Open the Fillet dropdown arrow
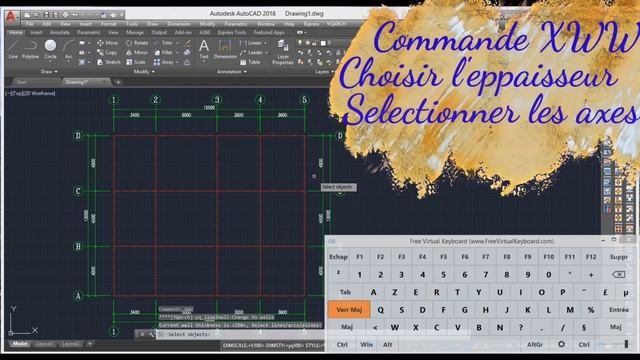Viewport: 640px width, 360px height. (x=177, y=53)
